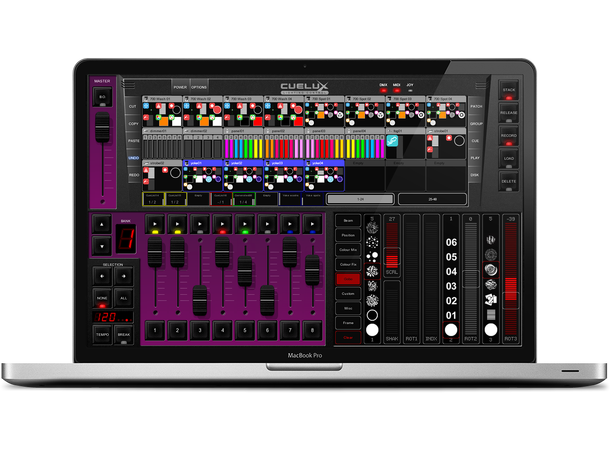Click the bank up arrow
This screenshot has width=610, height=450.
(102, 226)
